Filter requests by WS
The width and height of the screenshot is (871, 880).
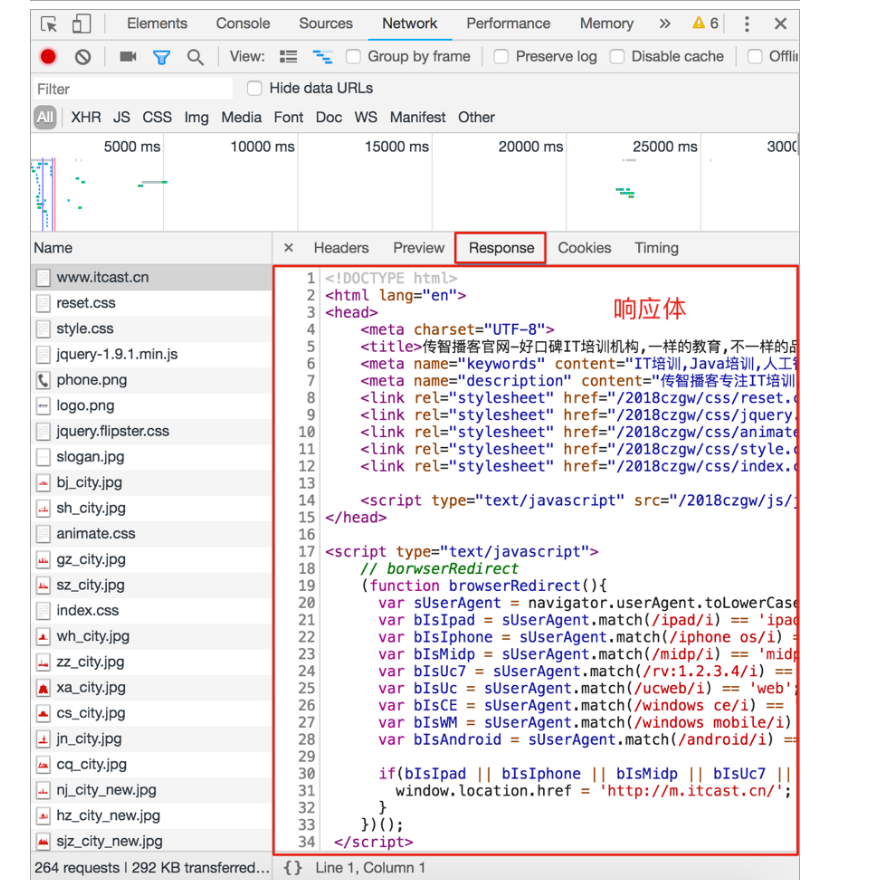(x=366, y=117)
